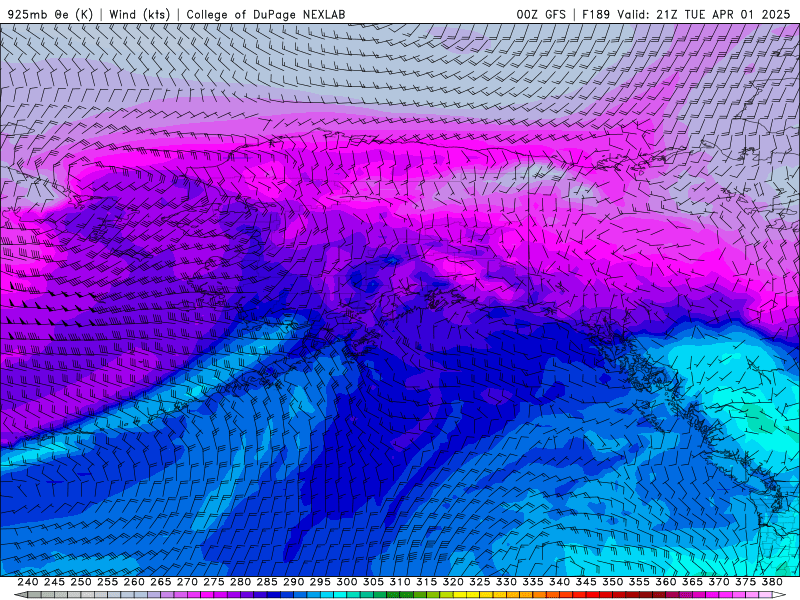Select the 245 value on color scale

pos(54,582)
